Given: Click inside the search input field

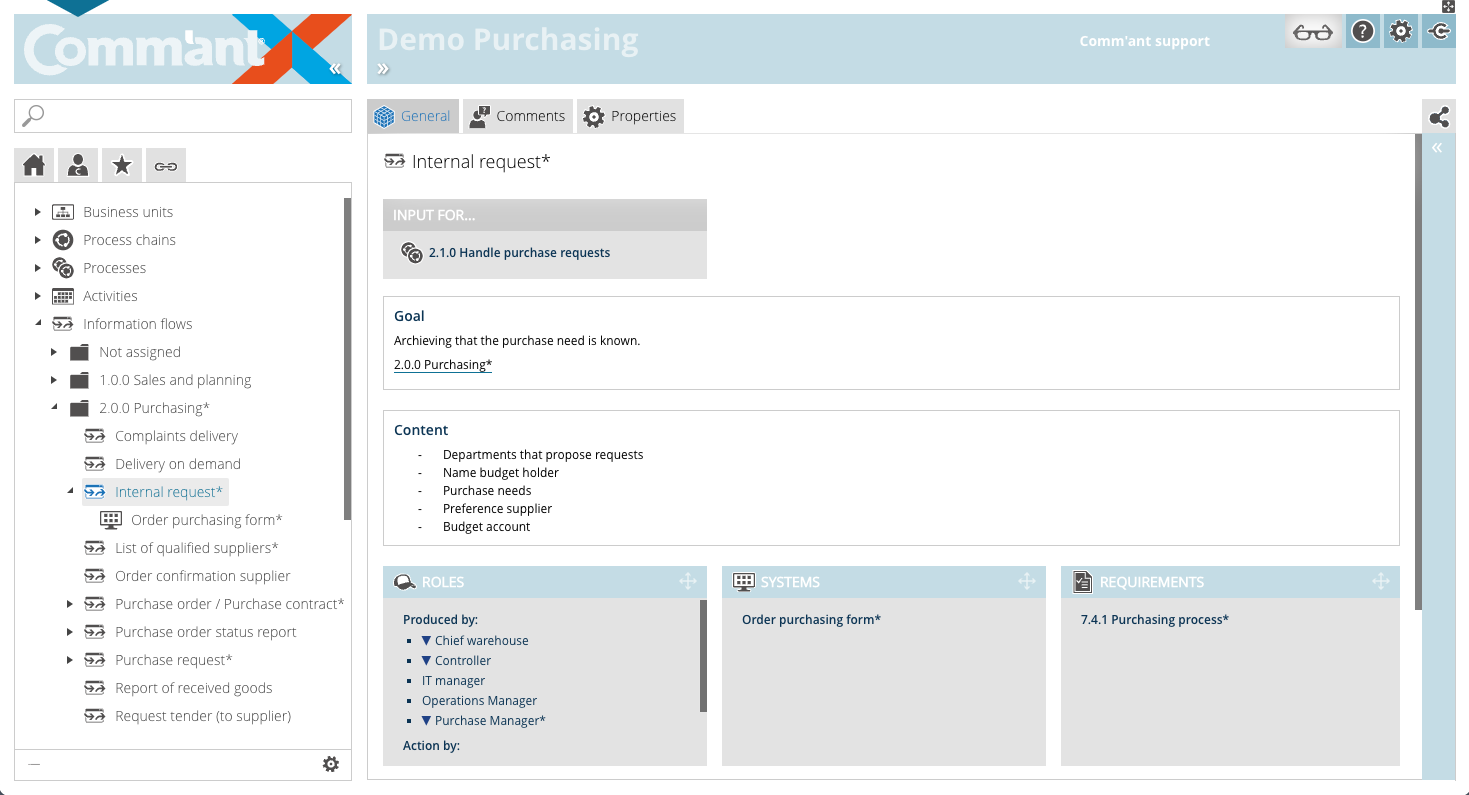Looking at the screenshot, I should [x=180, y=115].
